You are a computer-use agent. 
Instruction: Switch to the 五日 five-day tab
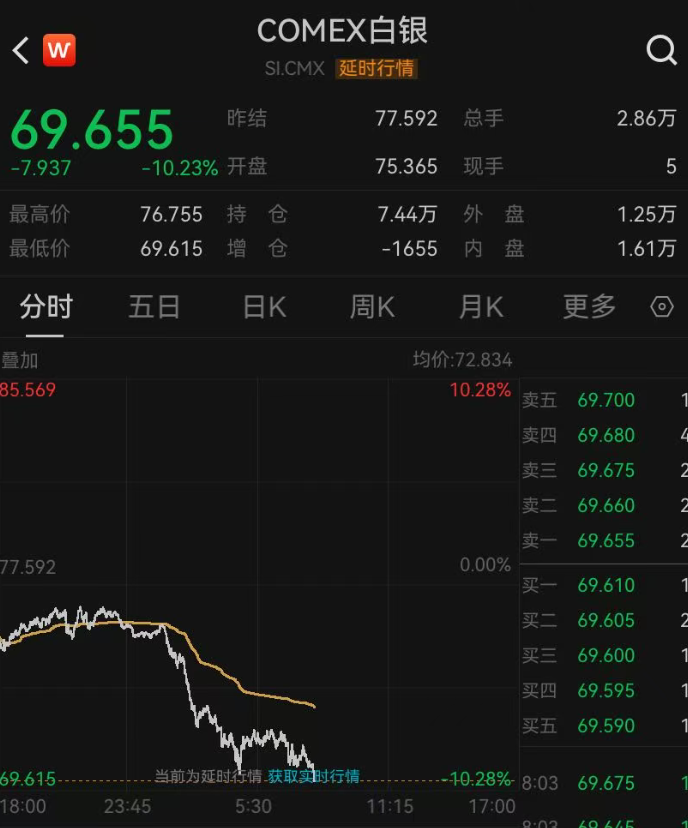(154, 307)
